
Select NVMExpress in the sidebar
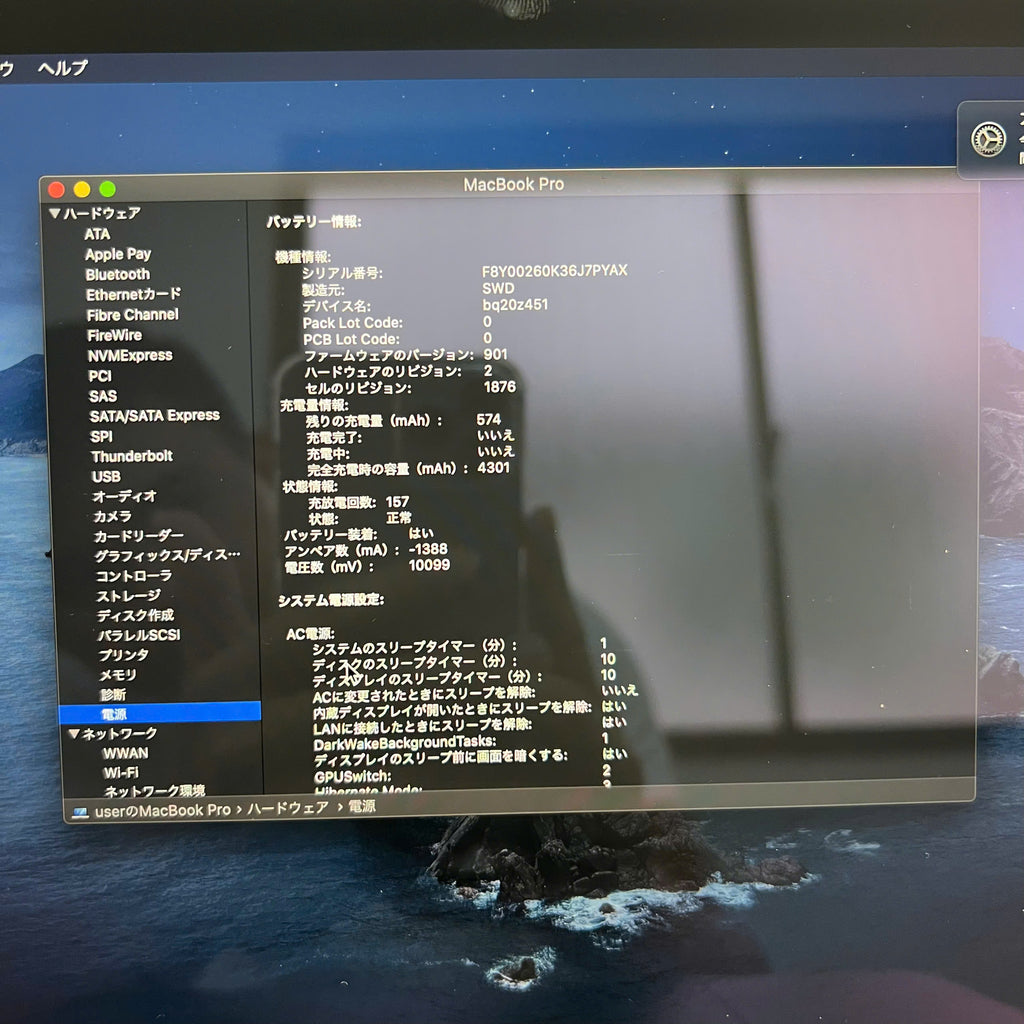pyautogui.click(x=130, y=355)
